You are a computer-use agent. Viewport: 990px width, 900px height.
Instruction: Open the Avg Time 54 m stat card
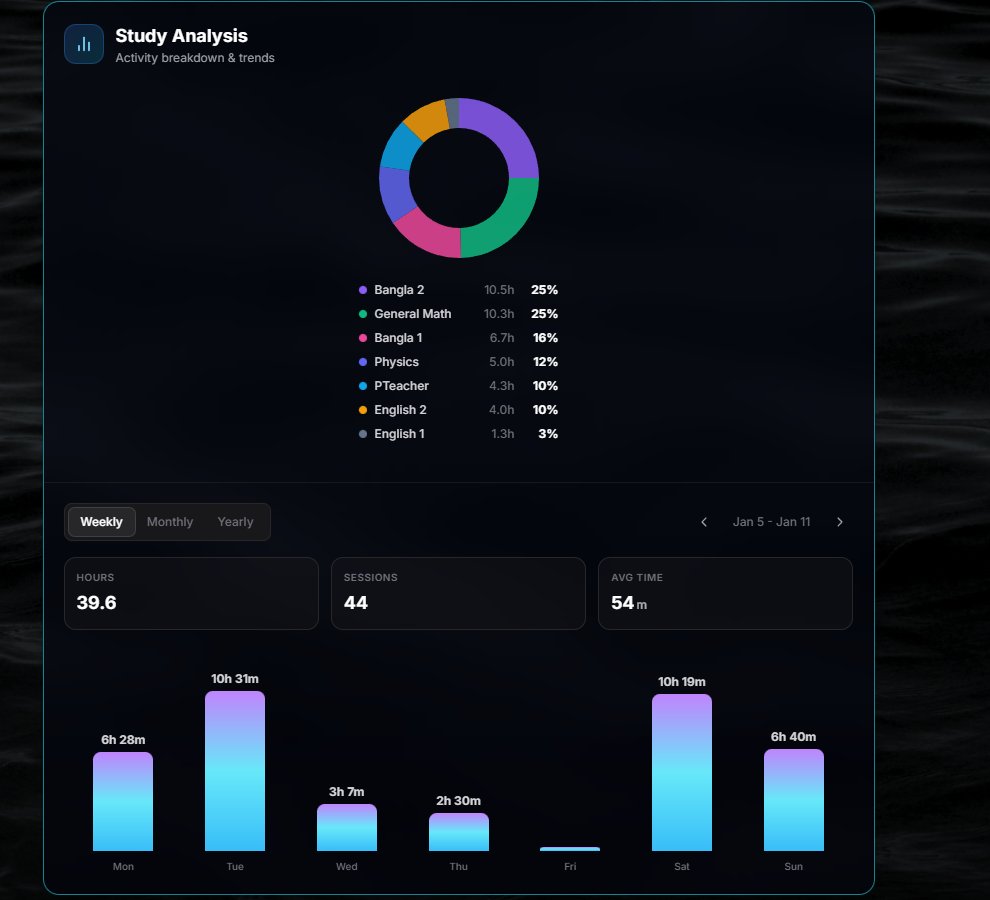click(x=725, y=593)
